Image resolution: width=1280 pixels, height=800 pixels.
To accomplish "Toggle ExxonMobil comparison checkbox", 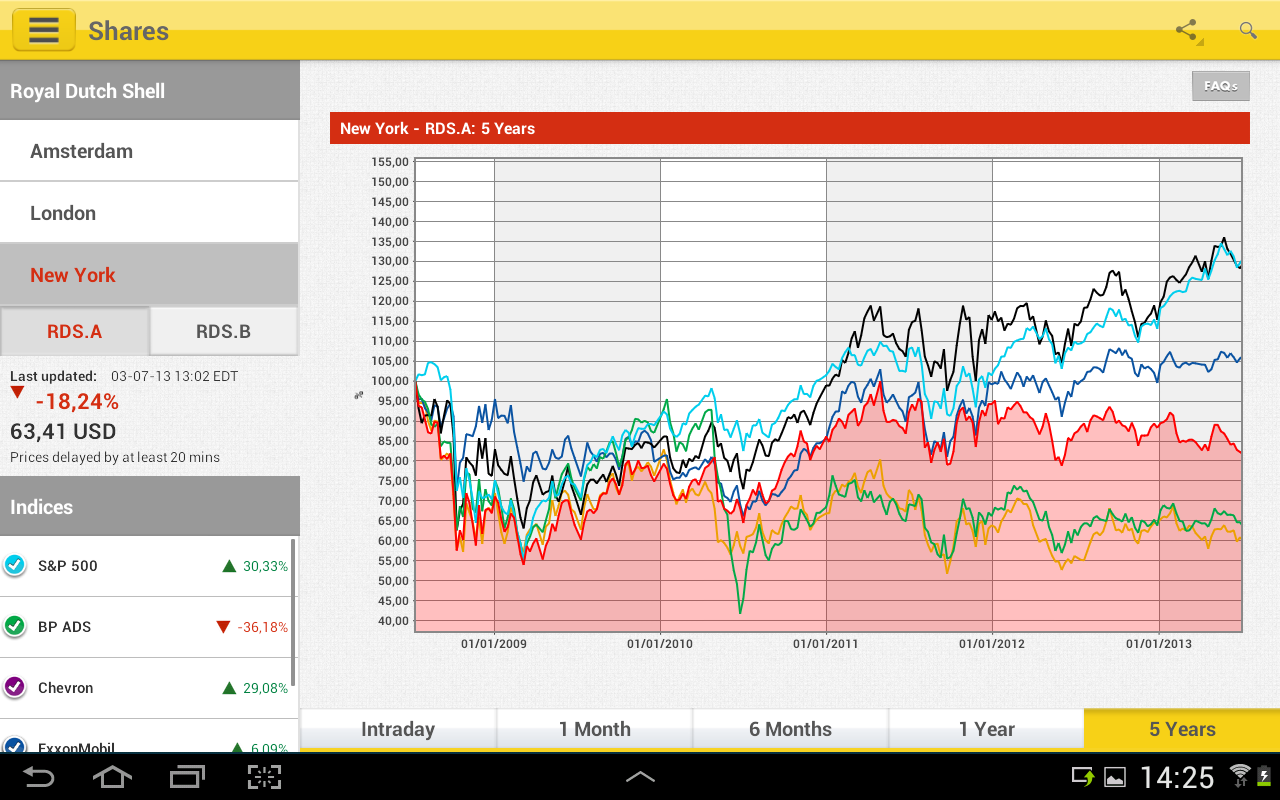I will (15, 746).
